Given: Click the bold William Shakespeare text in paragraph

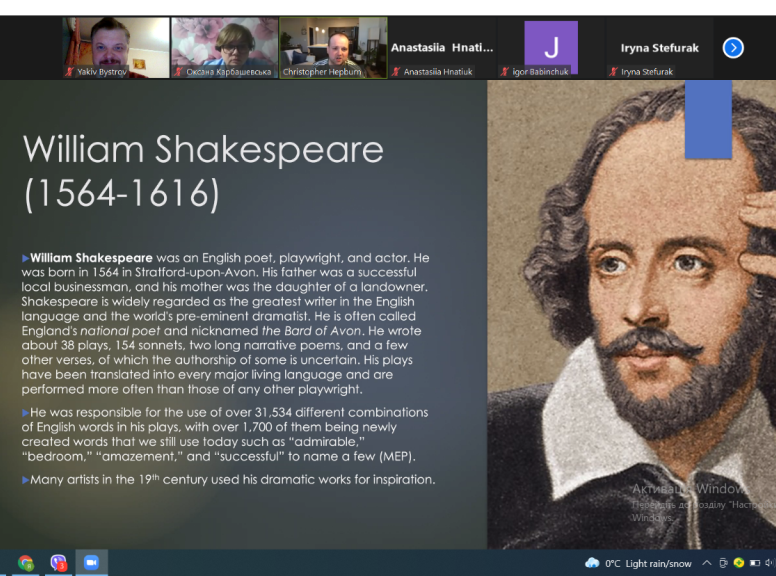Looking at the screenshot, I should 92,258.
